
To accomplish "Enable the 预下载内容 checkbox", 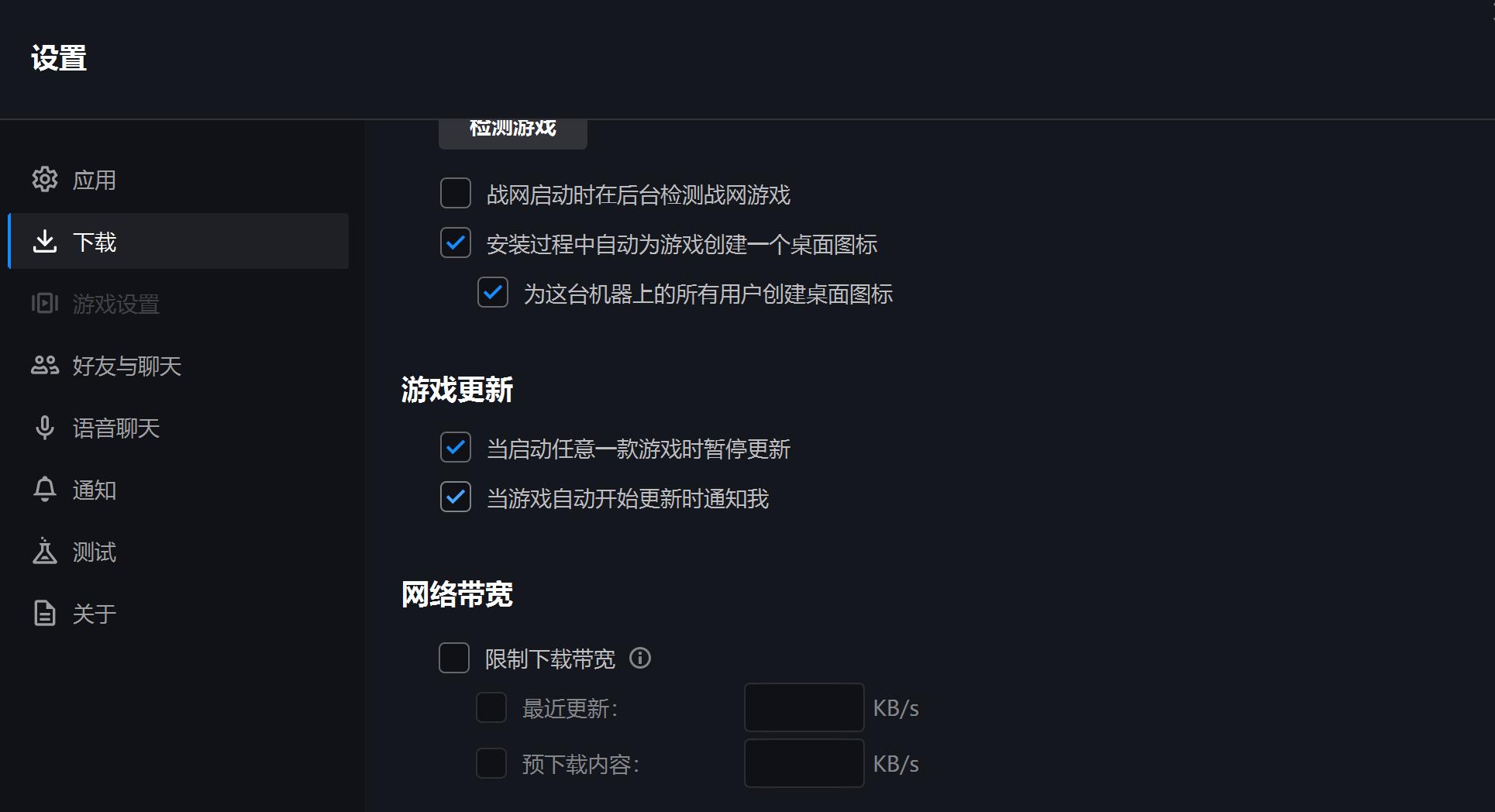I will click(491, 763).
